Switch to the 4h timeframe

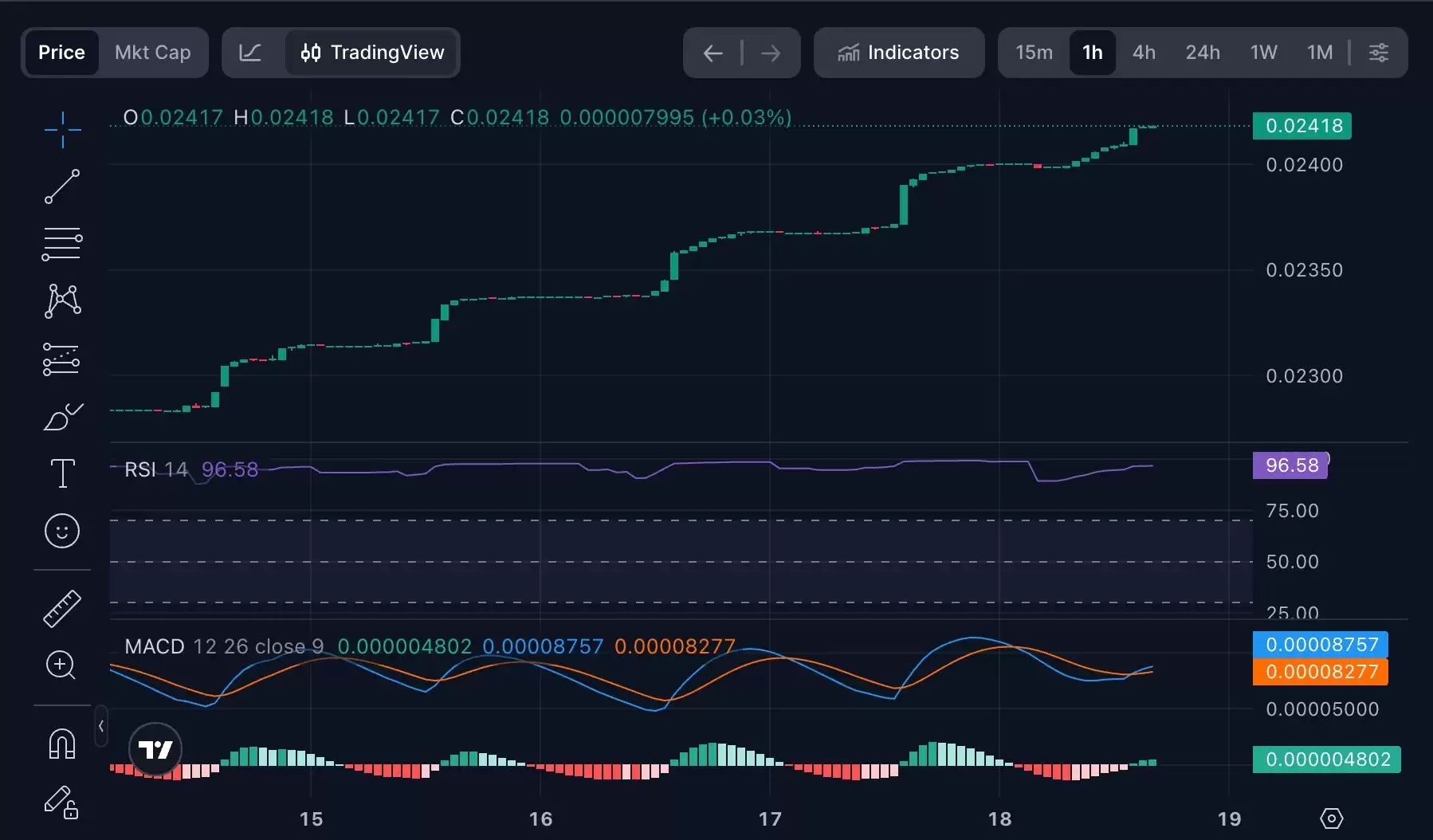(1143, 52)
